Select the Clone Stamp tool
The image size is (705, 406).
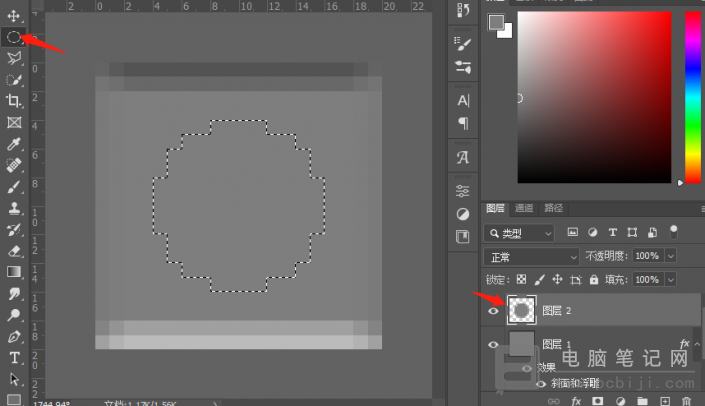click(13, 209)
